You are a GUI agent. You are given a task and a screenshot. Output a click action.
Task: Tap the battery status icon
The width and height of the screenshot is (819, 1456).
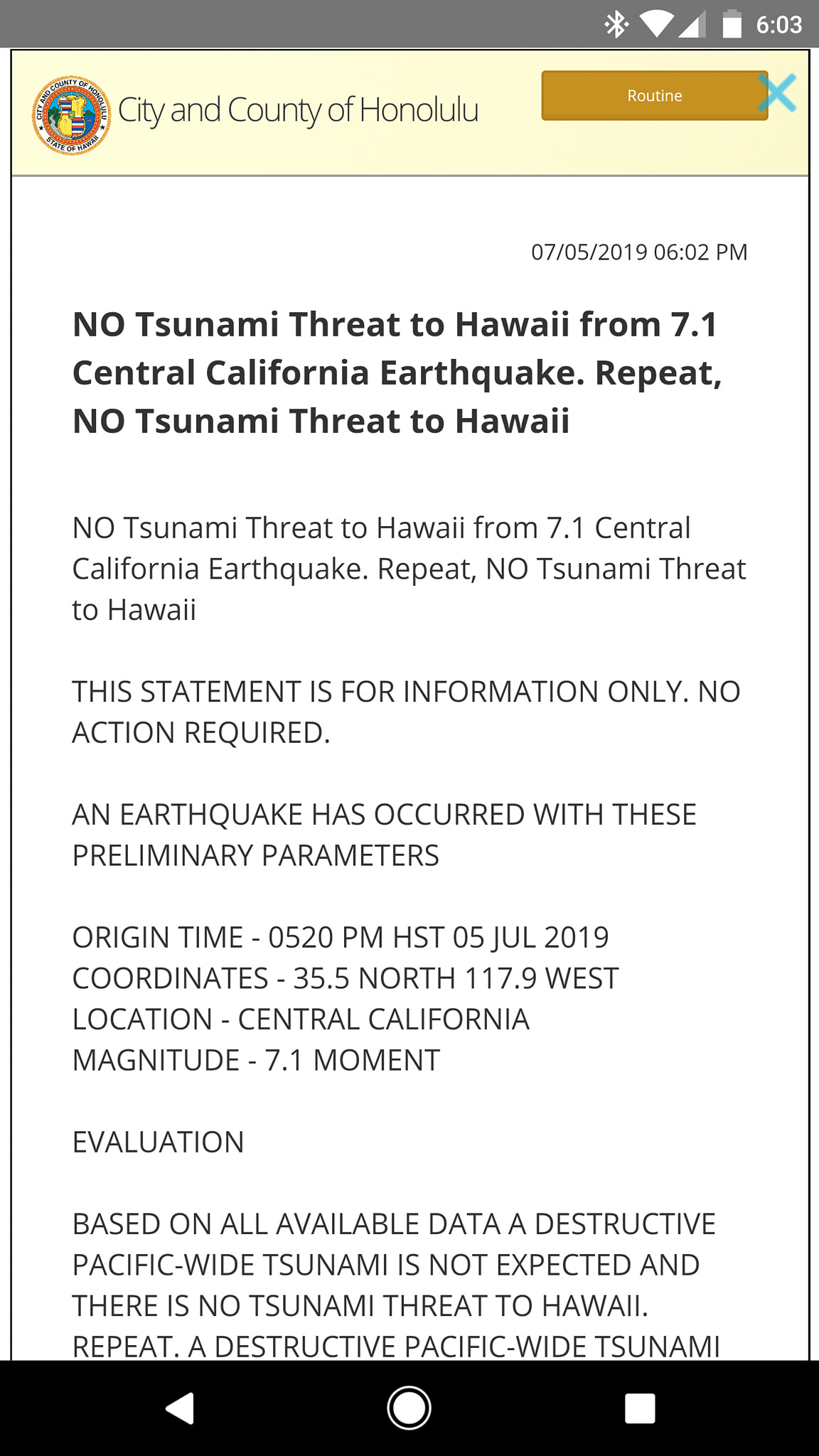click(x=732, y=24)
